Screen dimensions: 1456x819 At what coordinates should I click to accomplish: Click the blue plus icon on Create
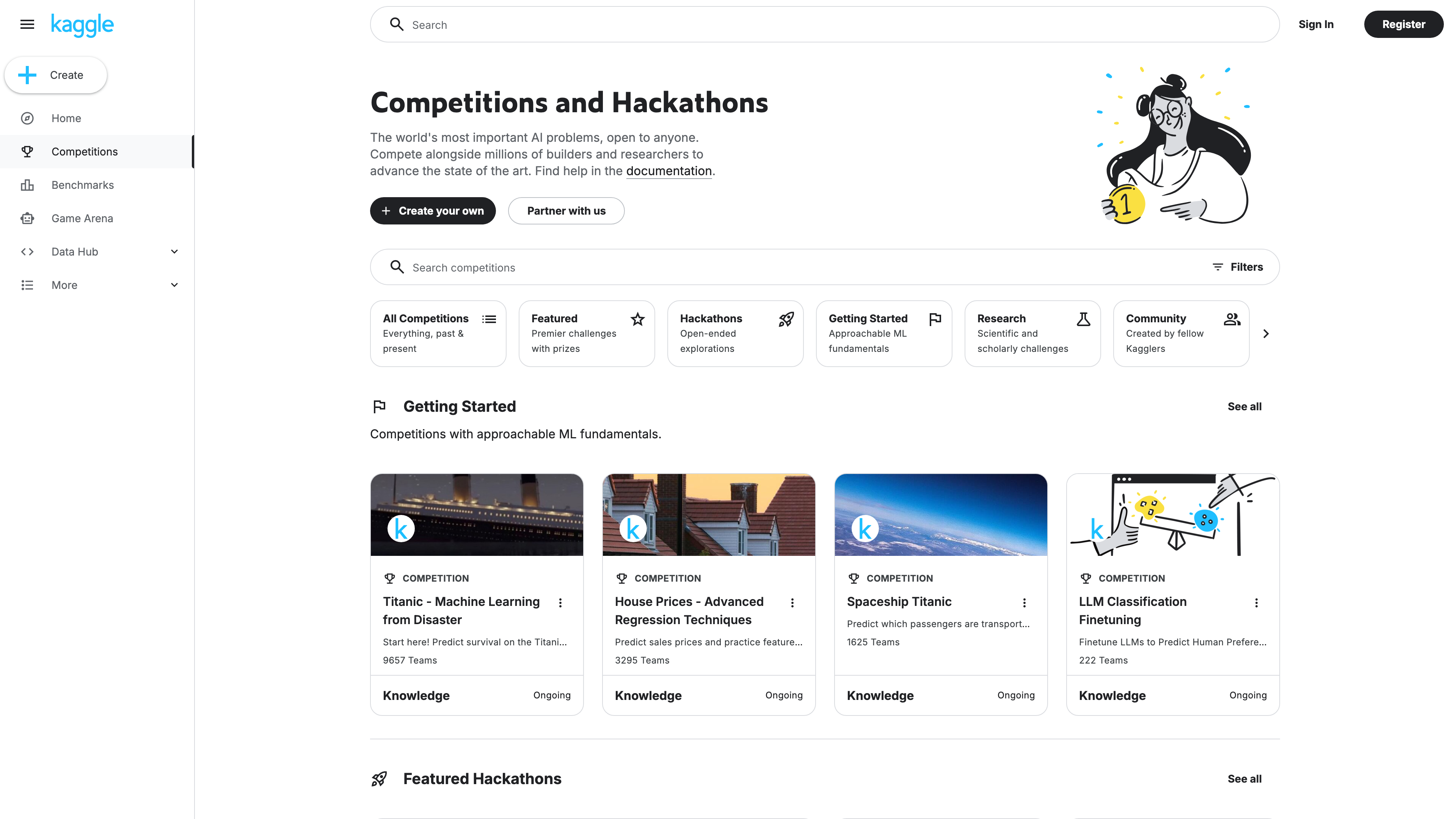tap(27, 75)
